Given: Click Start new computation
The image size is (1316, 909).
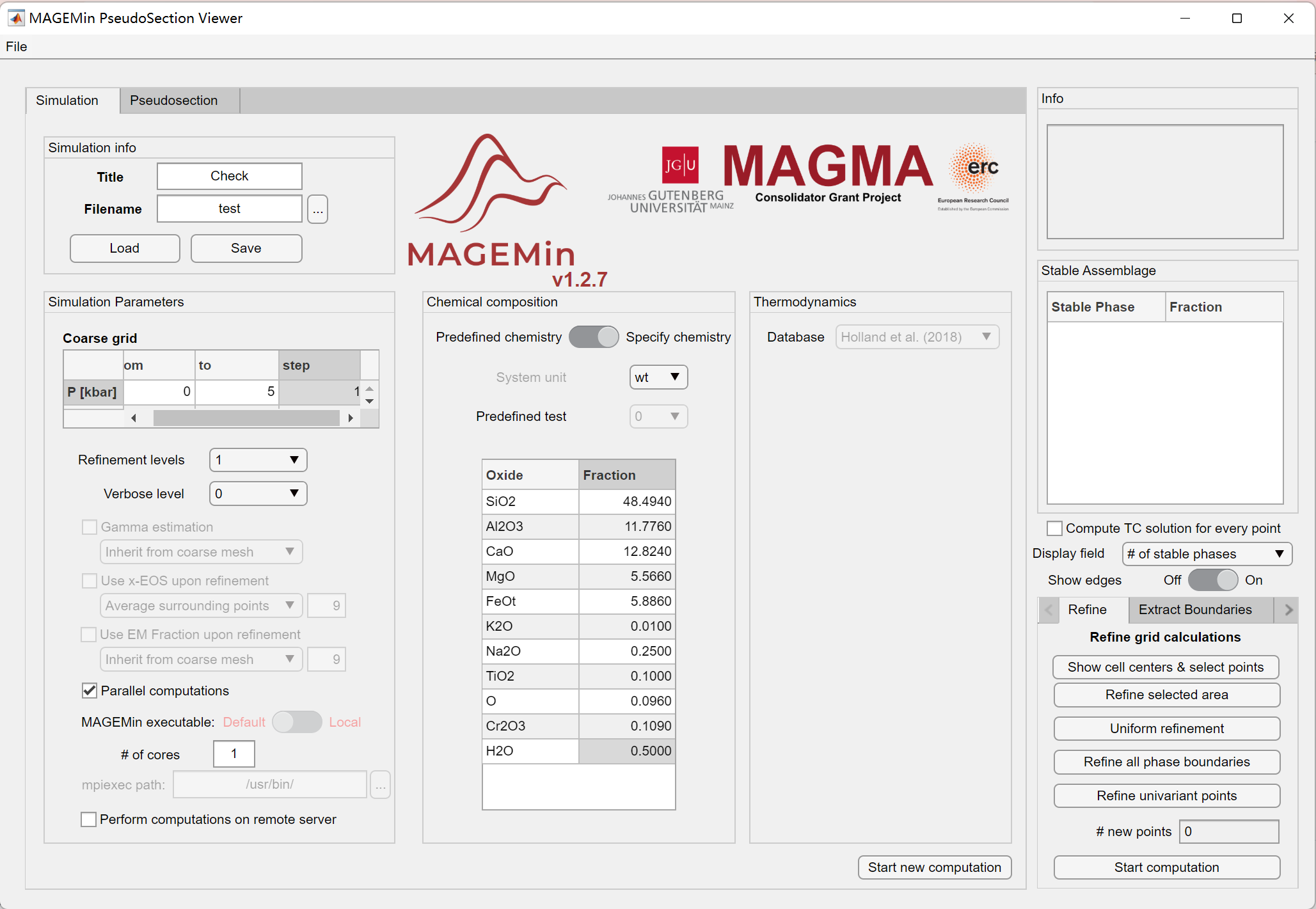Looking at the screenshot, I should click(x=934, y=867).
